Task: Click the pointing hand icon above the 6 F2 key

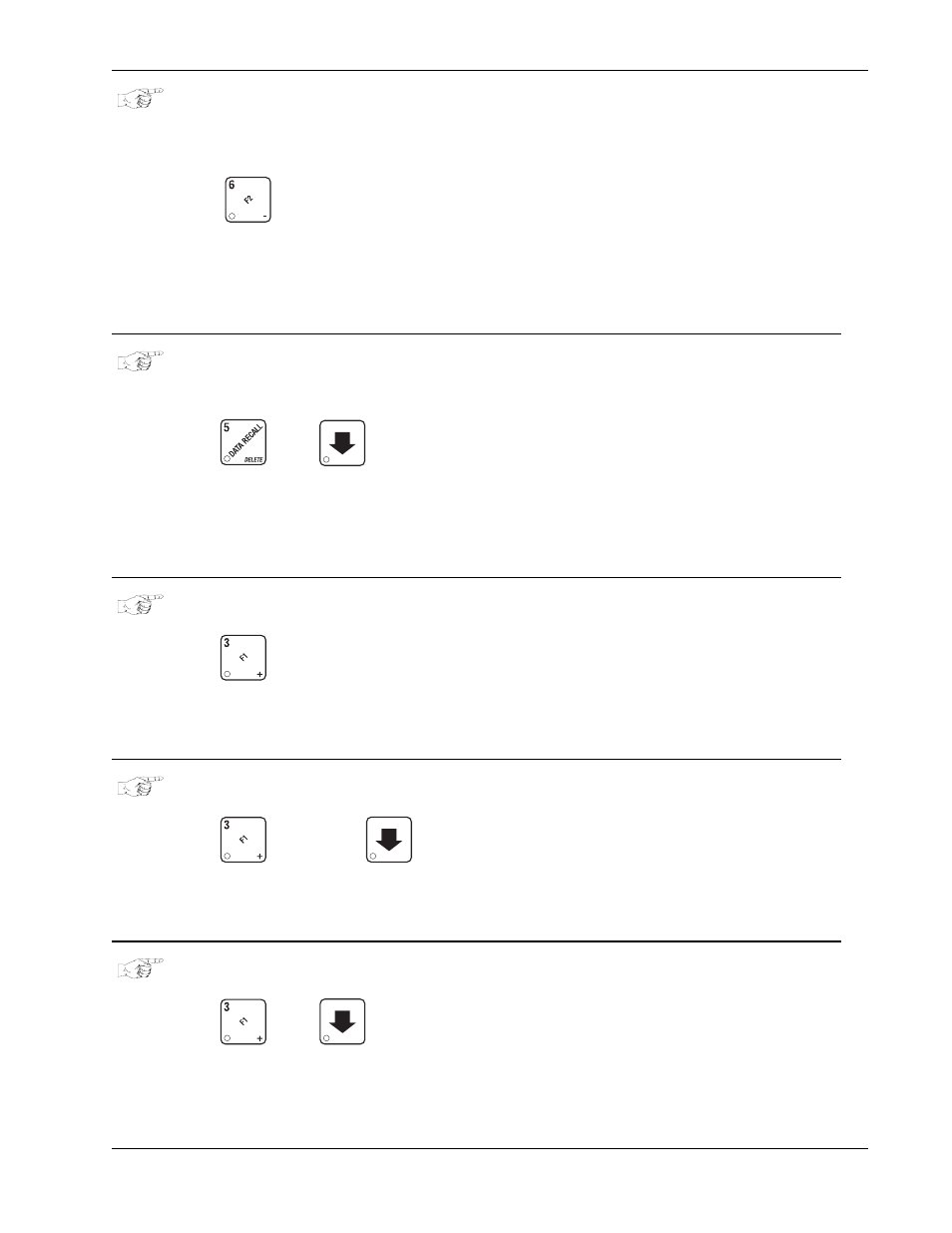Action: pos(140,98)
